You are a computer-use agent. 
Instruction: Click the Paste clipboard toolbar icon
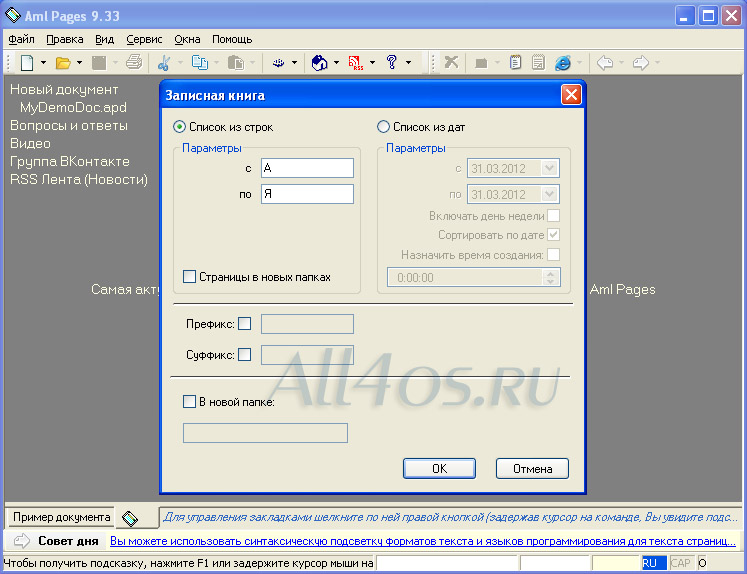[x=236, y=62]
